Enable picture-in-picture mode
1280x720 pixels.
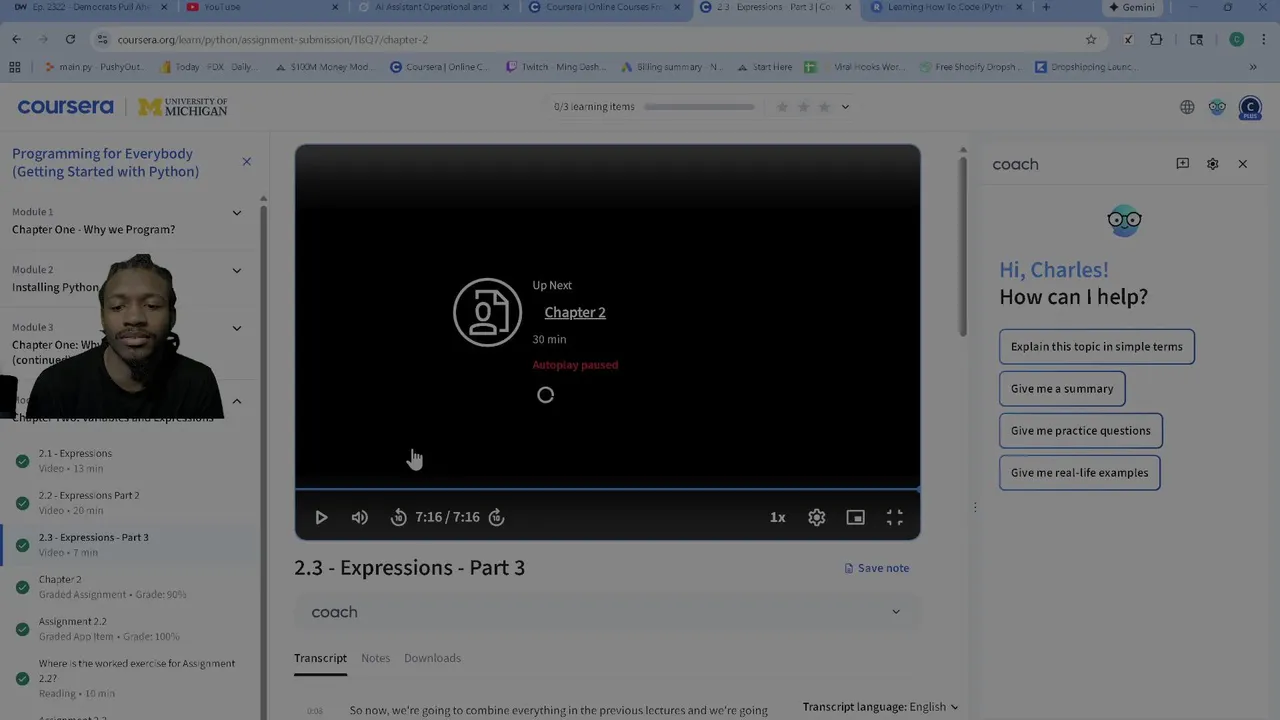point(855,517)
